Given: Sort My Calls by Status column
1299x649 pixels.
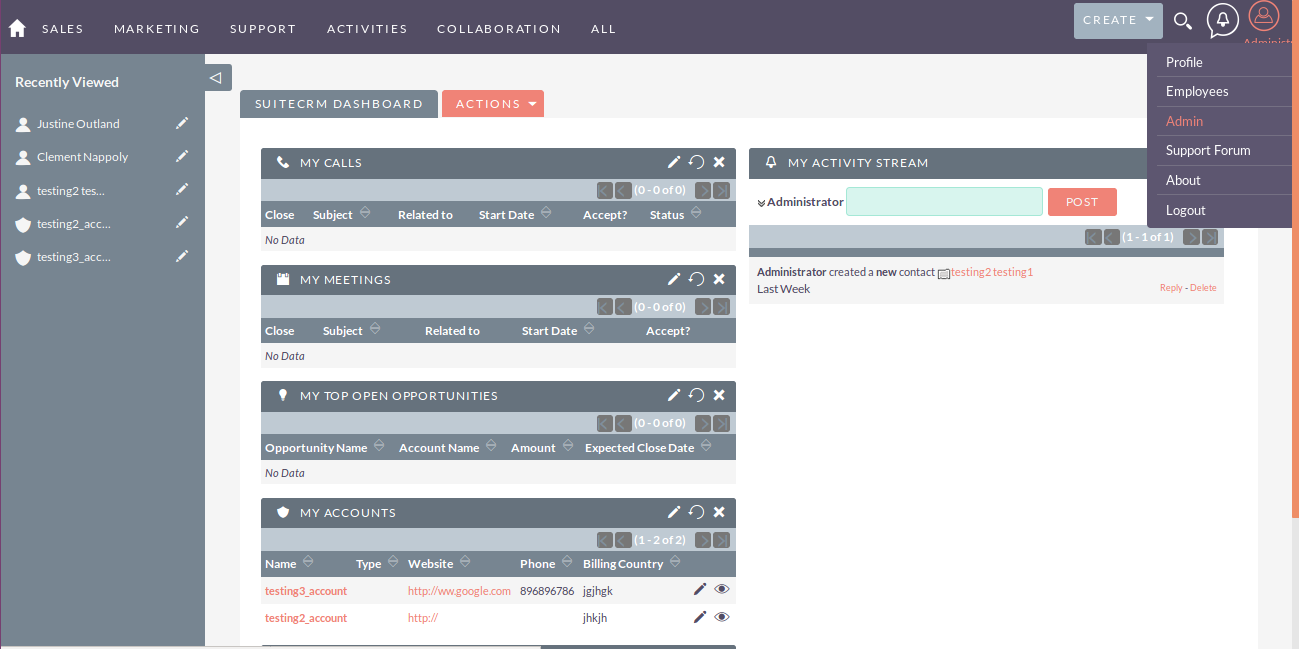Looking at the screenshot, I should pos(696,213).
